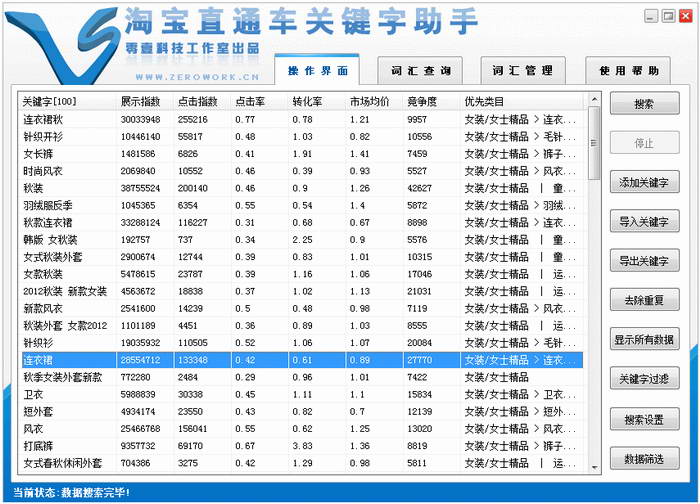This screenshot has height=504, width=700.
Task: Select the 秋款连衣裙 keyword row
Action: [x=302, y=223]
